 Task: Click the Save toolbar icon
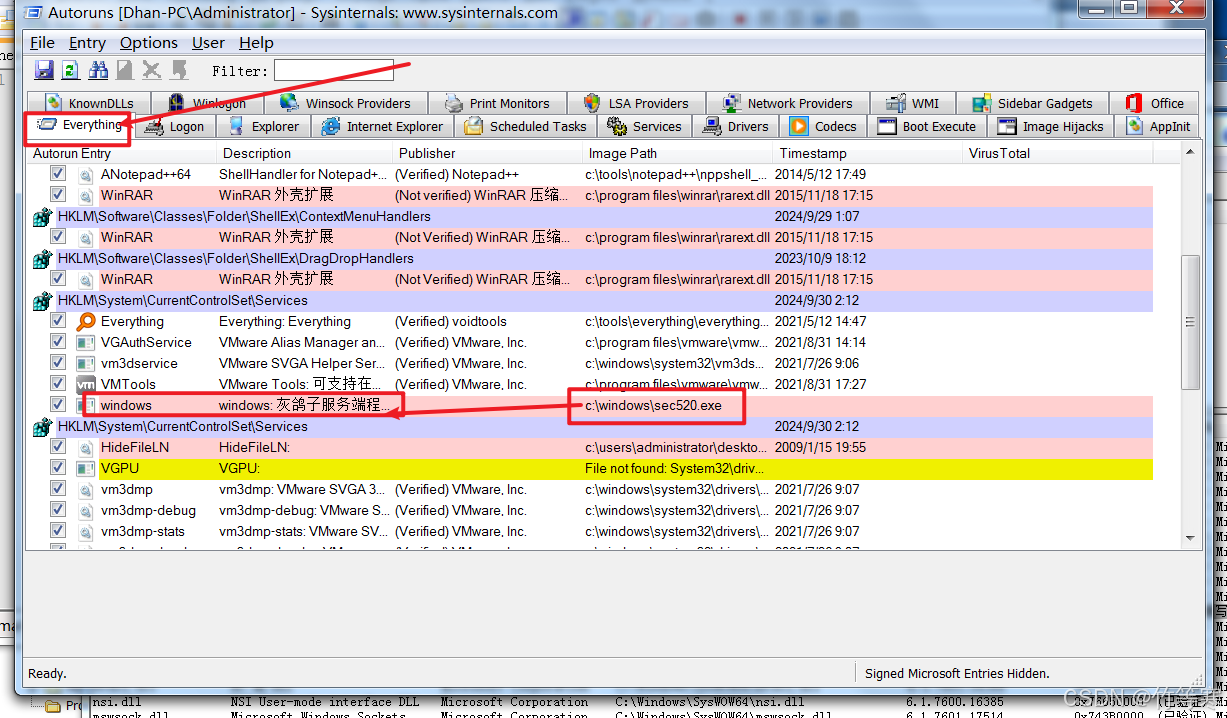44,70
